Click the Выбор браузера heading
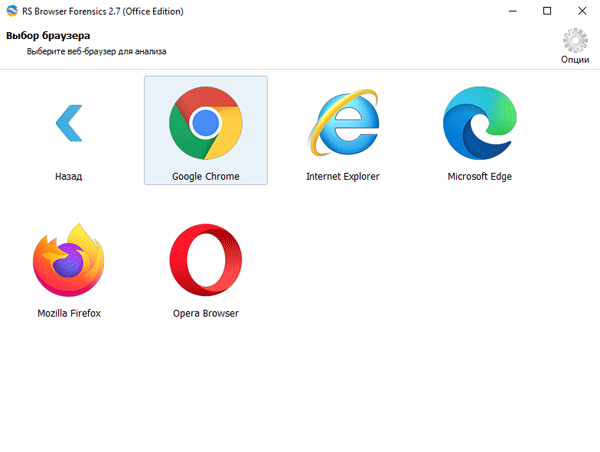 pos(48,36)
